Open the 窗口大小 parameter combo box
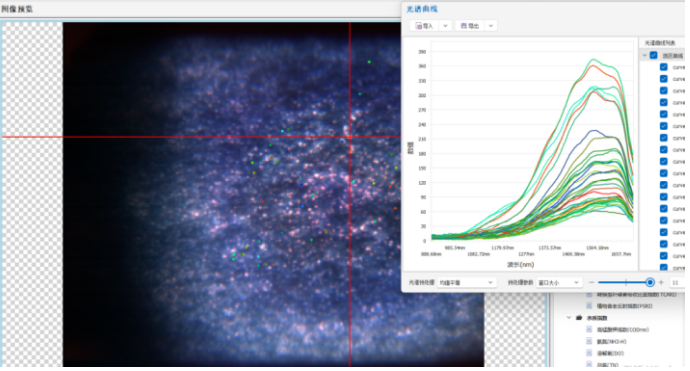 559,283
